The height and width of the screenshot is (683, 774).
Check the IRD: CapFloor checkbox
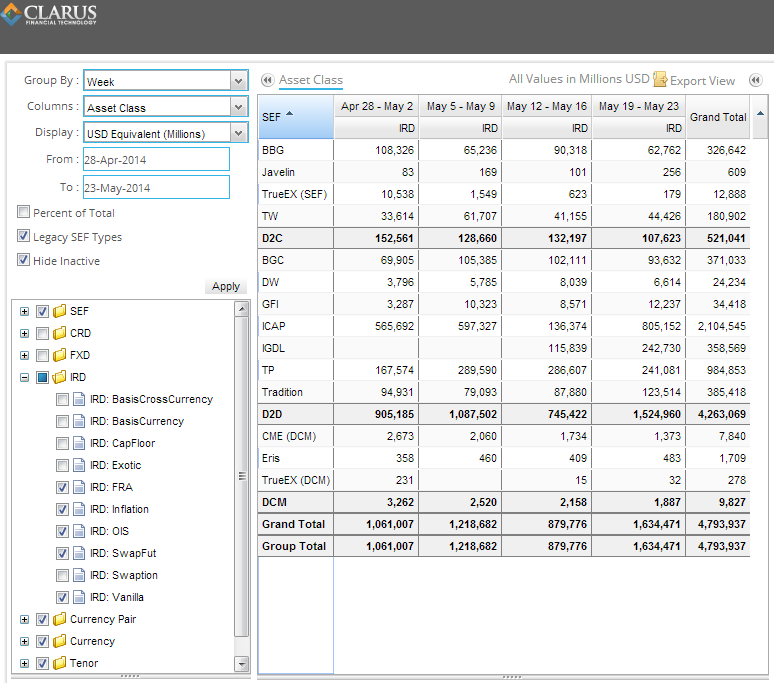(x=62, y=444)
